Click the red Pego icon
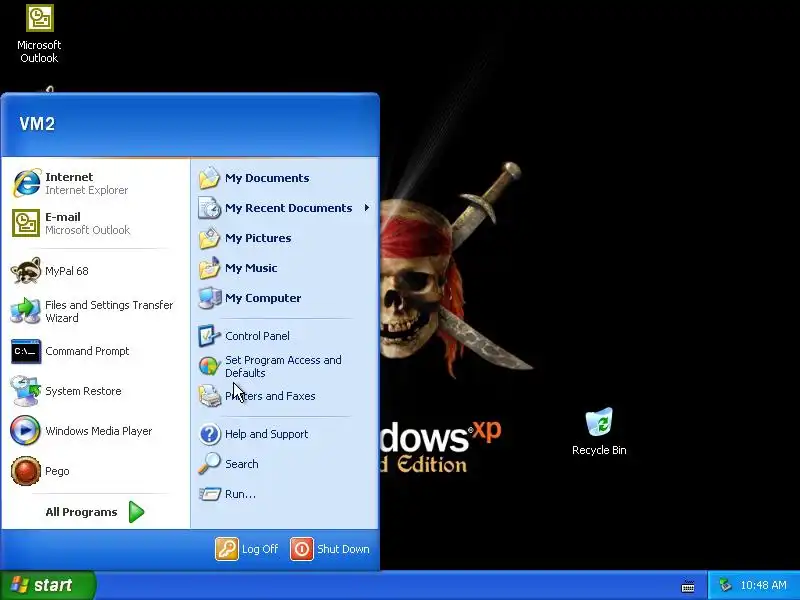Image resolution: width=800 pixels, height=600 pixels. coord(26,471)
